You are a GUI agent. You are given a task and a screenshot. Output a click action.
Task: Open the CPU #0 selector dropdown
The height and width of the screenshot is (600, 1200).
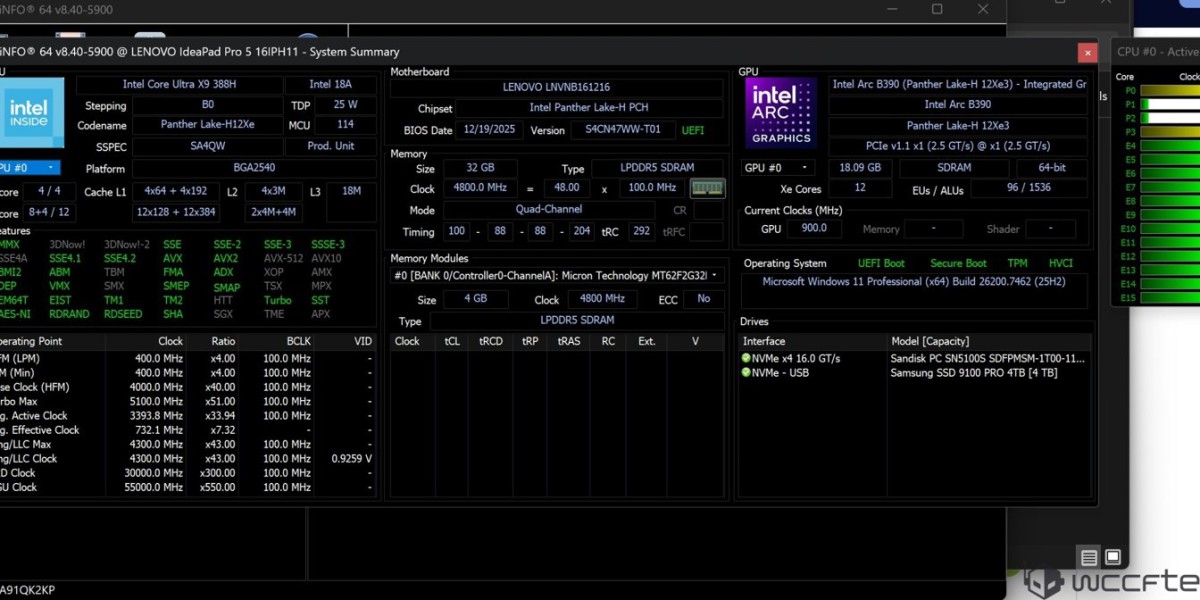(x=28, y=168)
